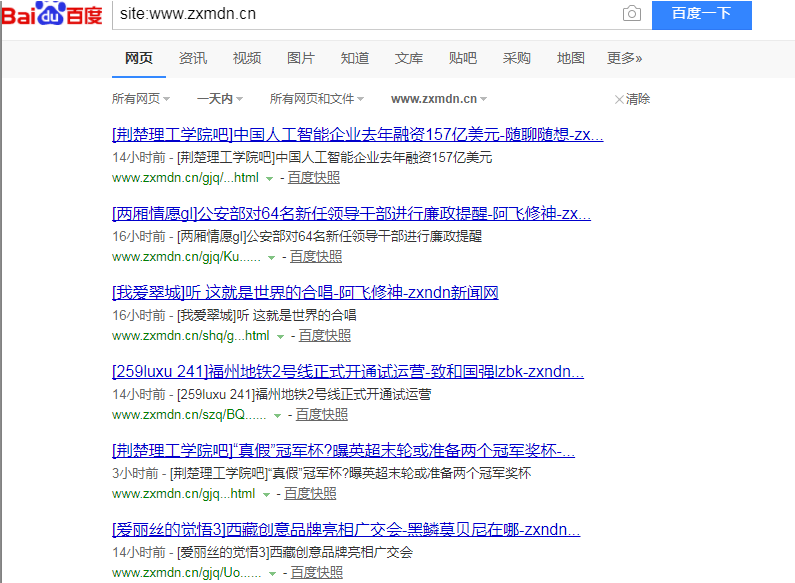Expand arrow beside www.zxmdn.cn/shq/g...html
The image size is (795, 583).
(x=280, y=337)
